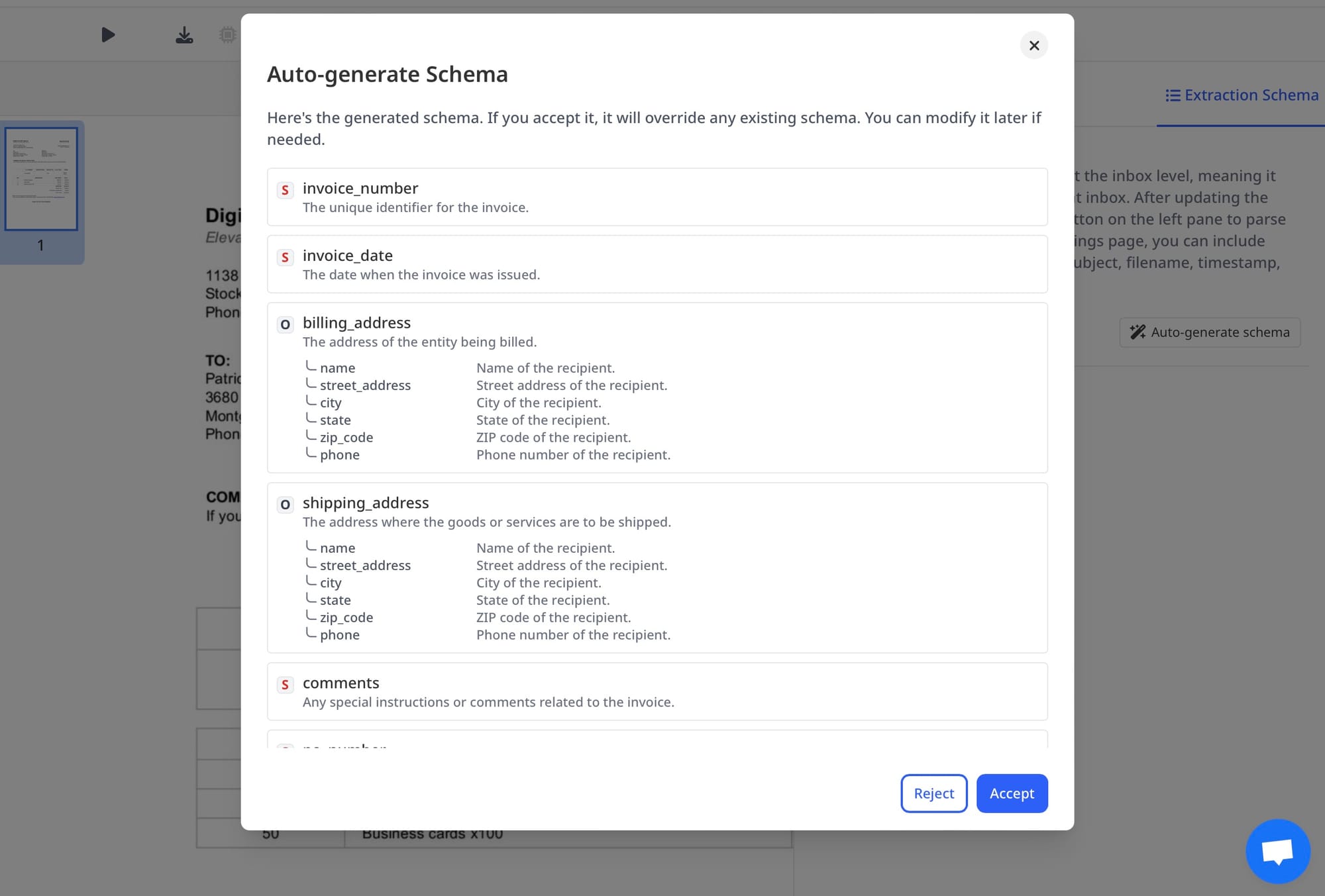
Task: Open the Extraction Schema tab
Action: (x=1242, y=95)
